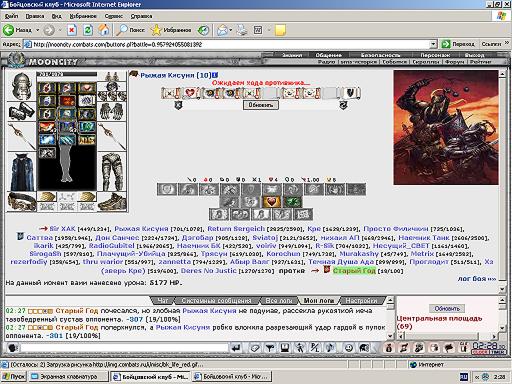512x384 pixels.
Task: Open the game's Безопасность menu
Action: click(380, 55)
